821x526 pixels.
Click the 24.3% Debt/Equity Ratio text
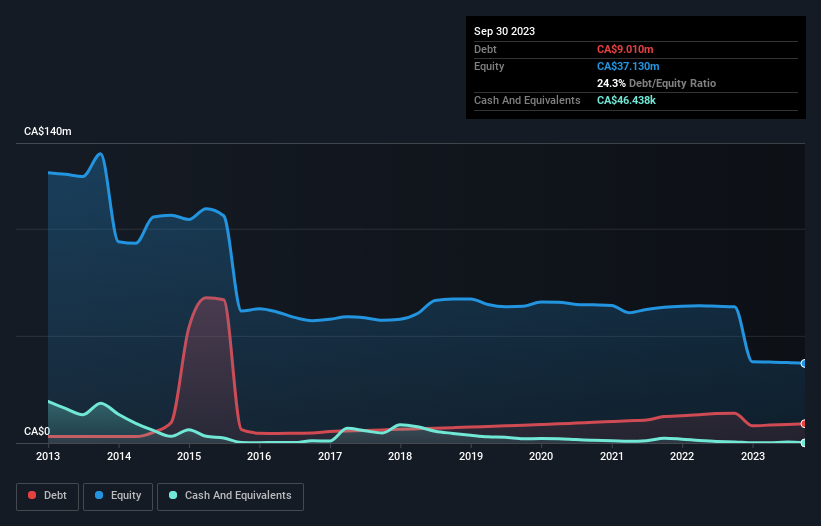coord(656,83)
